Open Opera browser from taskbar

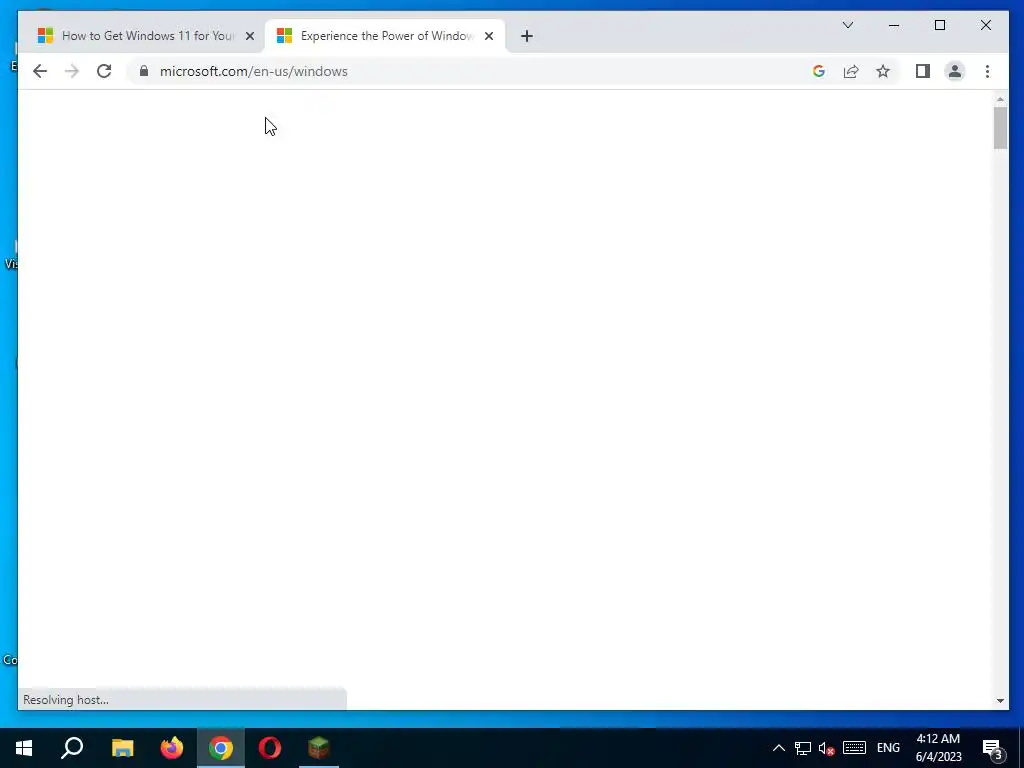click(270, 748)
